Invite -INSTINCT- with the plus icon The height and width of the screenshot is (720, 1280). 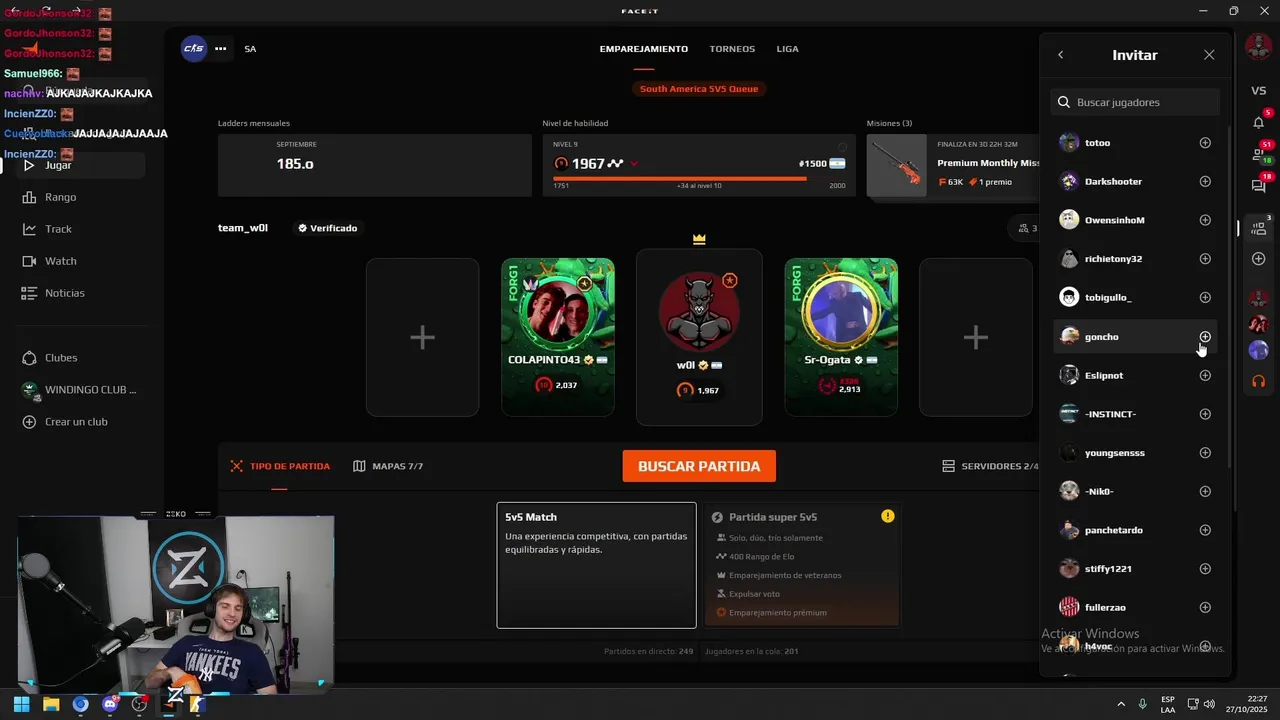click(x=1205, y=414)
